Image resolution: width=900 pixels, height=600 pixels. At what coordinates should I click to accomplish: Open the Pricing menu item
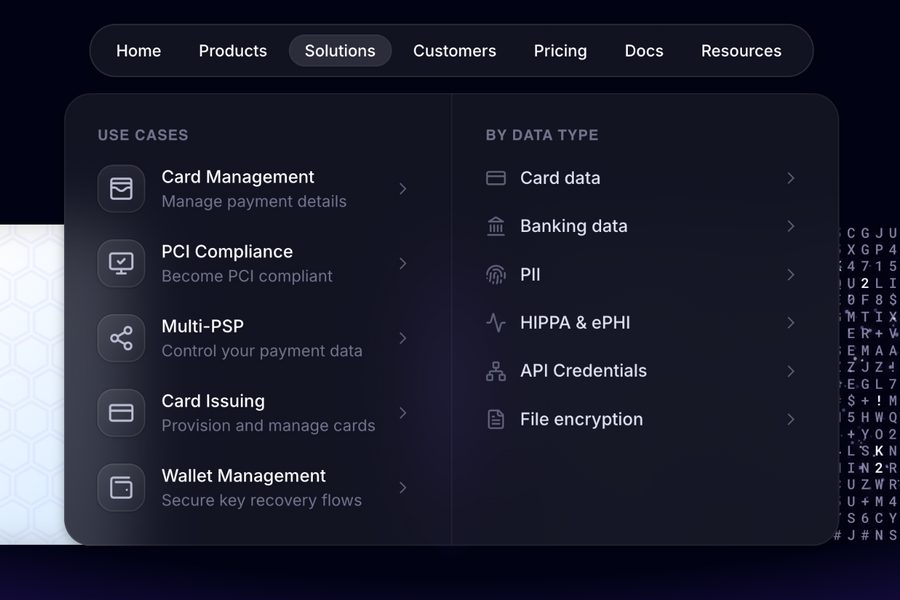point(560,50)
